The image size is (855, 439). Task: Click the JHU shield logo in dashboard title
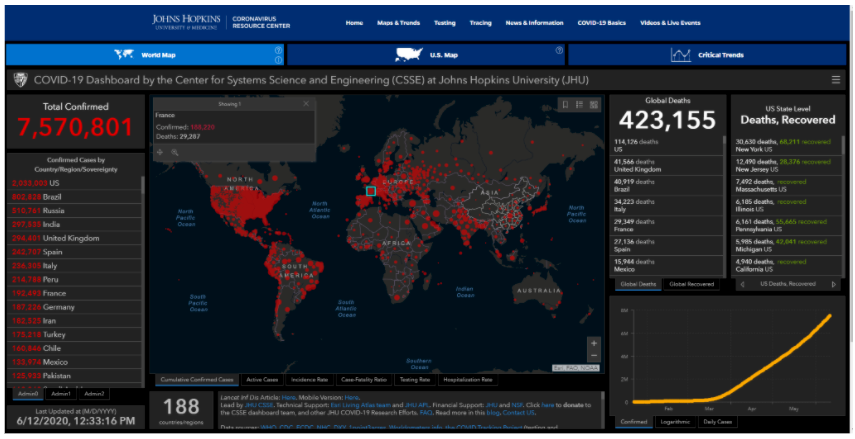click(x=20, y=80)
